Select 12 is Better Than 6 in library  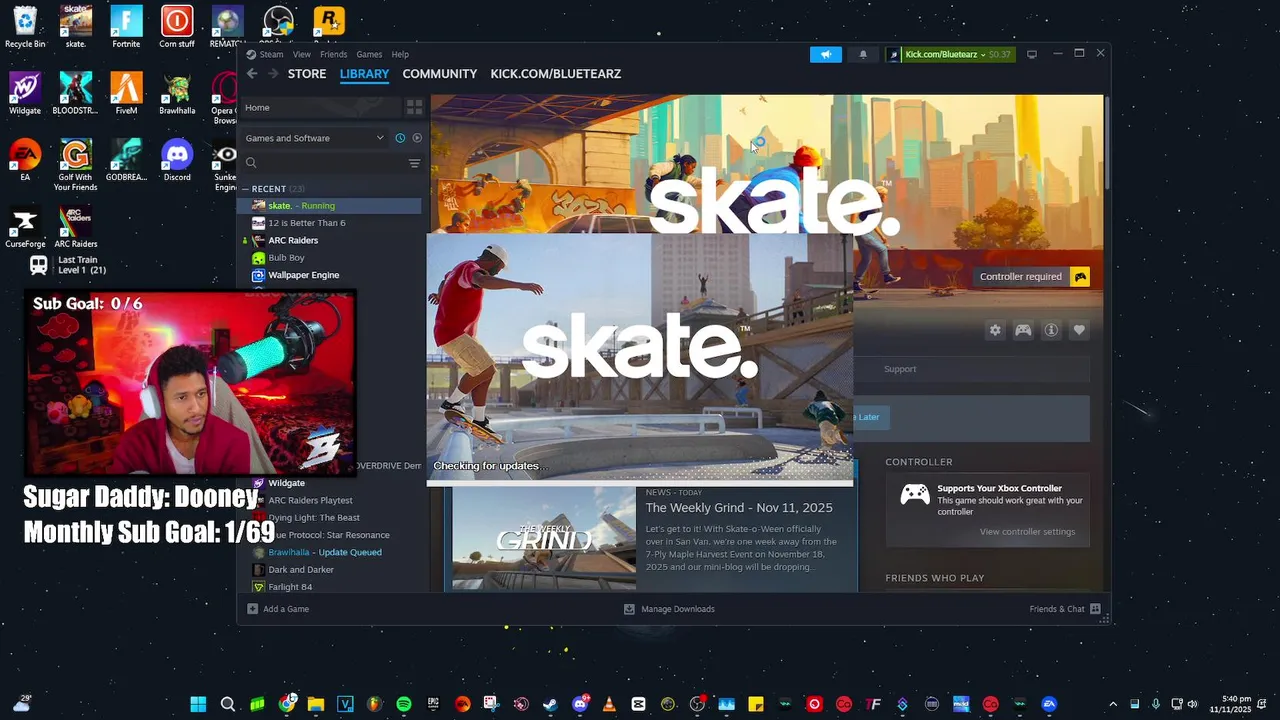click(x=329, y=223)
